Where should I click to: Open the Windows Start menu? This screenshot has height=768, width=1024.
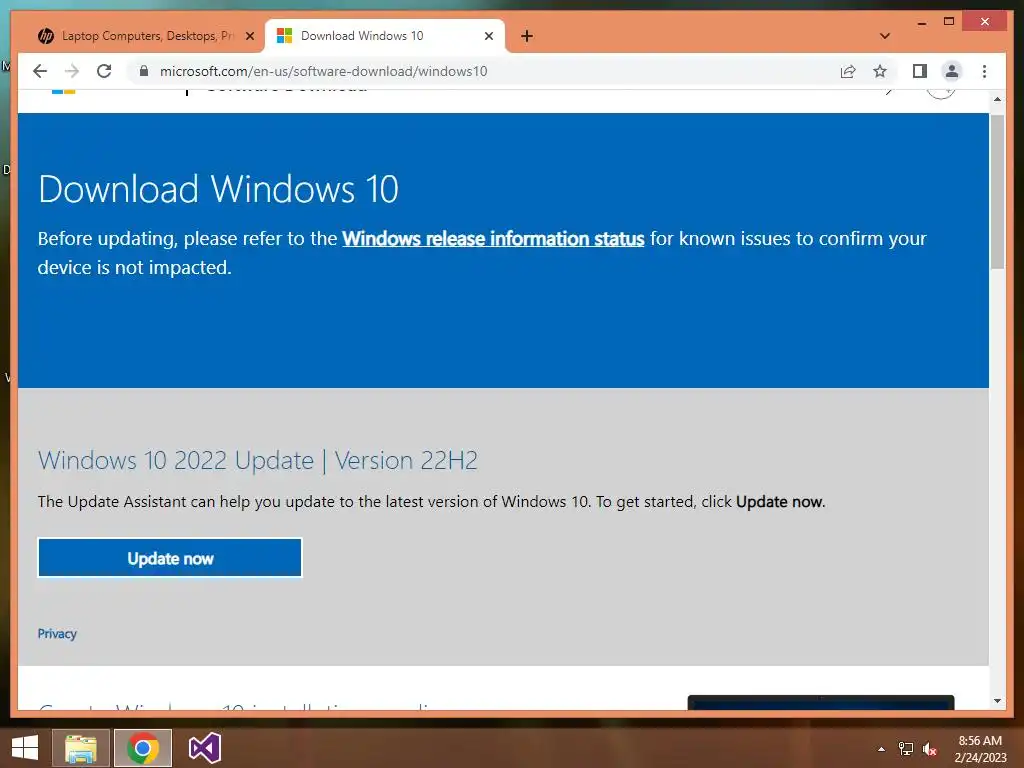[x=25, y=748]
